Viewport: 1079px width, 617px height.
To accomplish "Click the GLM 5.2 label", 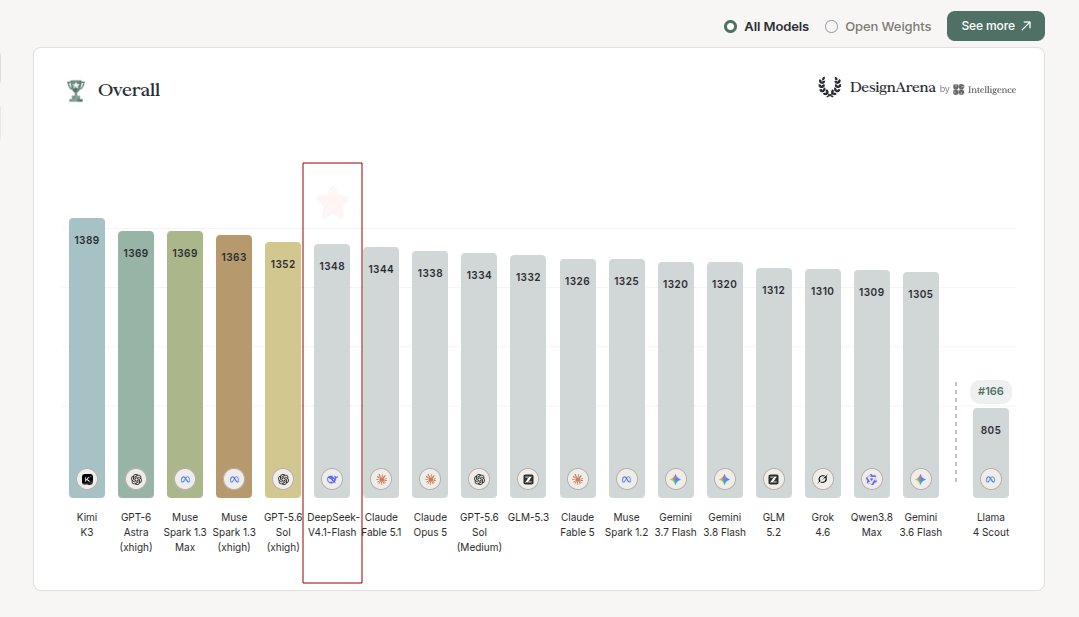I will (x=773, y=525).
